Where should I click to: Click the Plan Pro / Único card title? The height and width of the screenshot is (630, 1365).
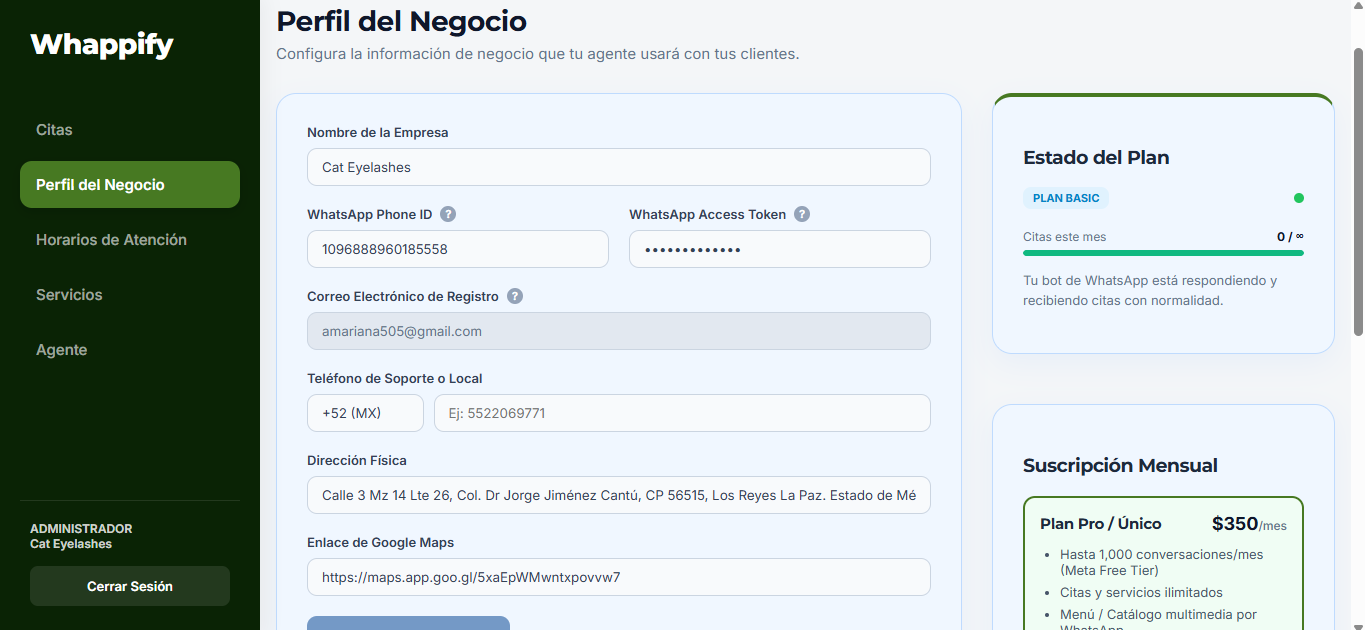click(1101, 524)
